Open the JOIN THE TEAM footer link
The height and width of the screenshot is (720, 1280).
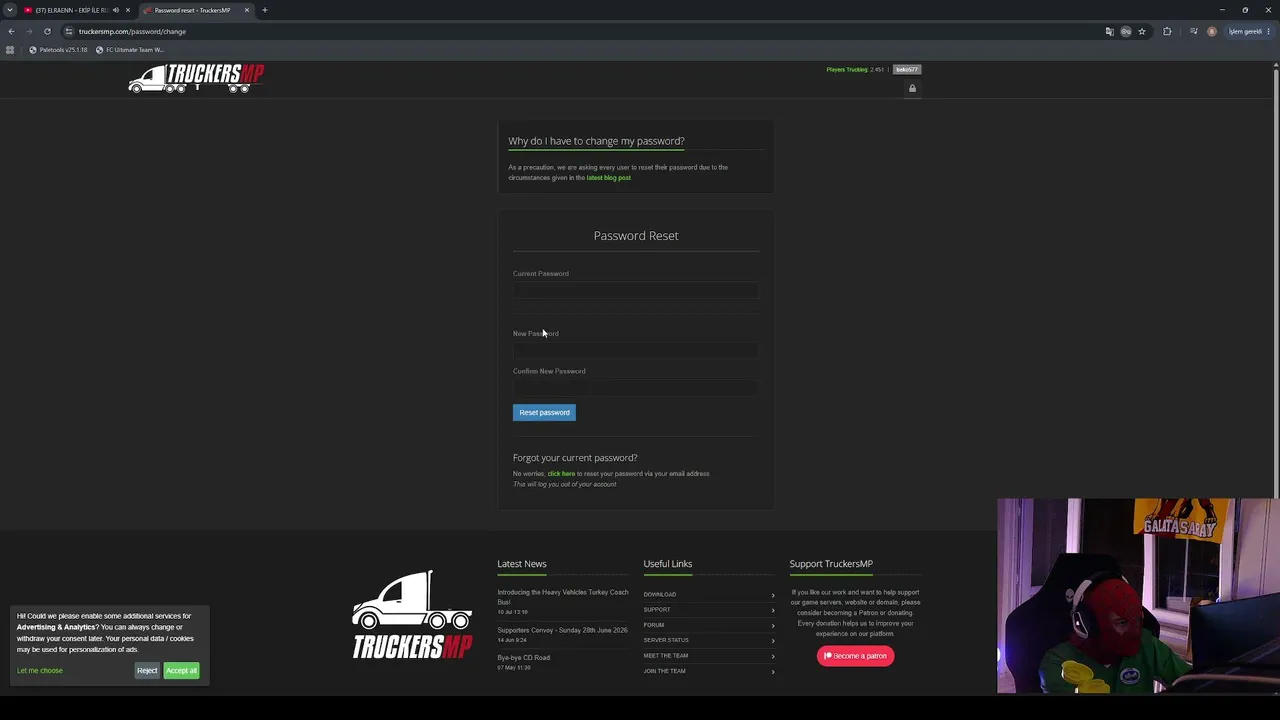pyautogui.click(x=664, y=671)
